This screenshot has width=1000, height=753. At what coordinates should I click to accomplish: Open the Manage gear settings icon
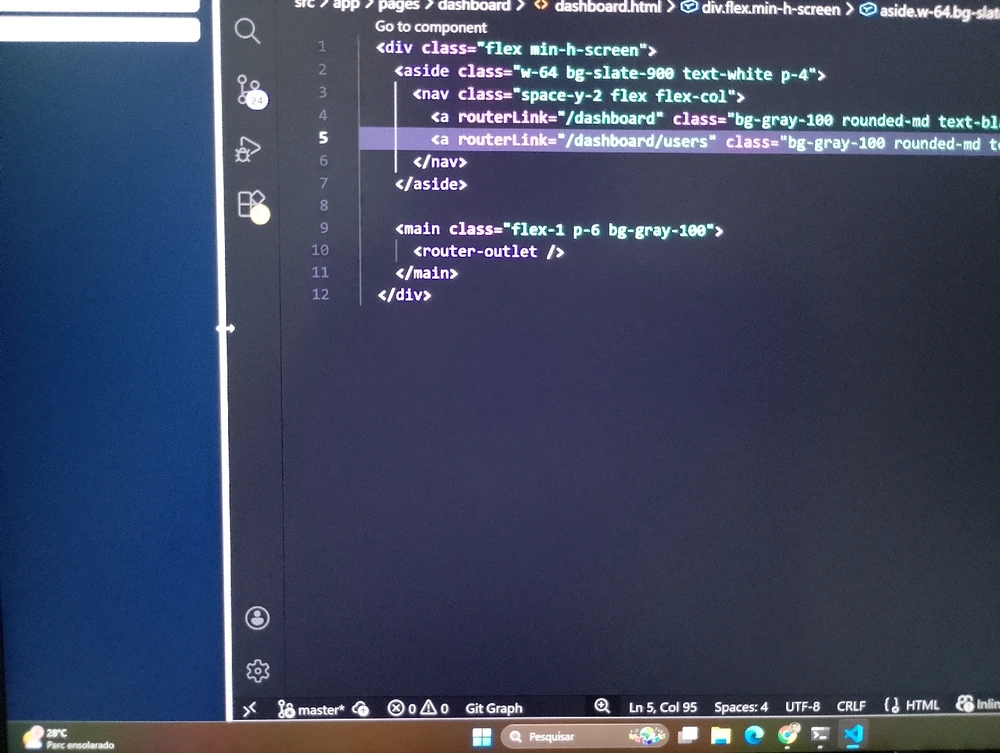[257, 670]
